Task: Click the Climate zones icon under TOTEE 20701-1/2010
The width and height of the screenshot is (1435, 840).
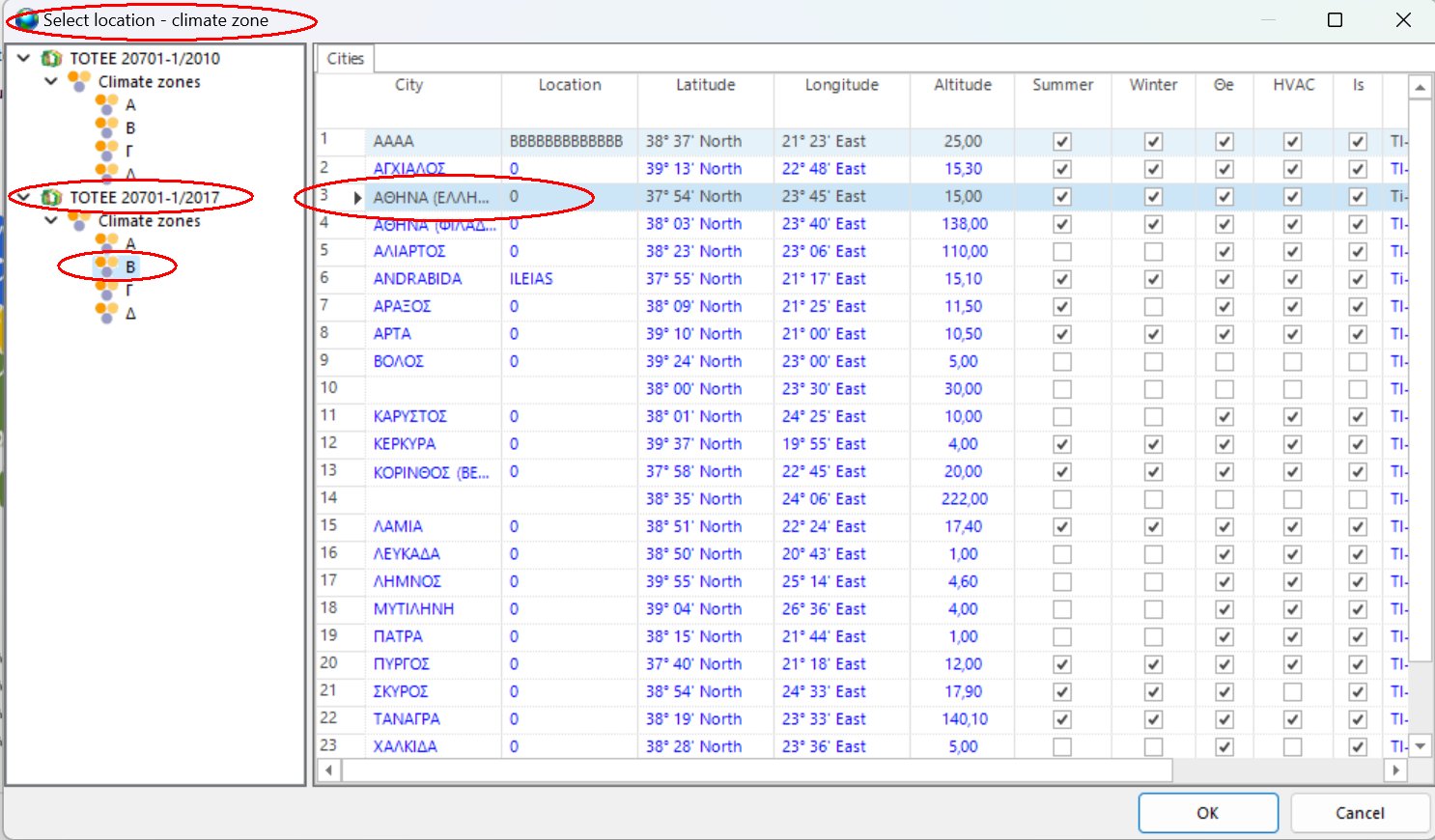Action: [x=79, y=82]
